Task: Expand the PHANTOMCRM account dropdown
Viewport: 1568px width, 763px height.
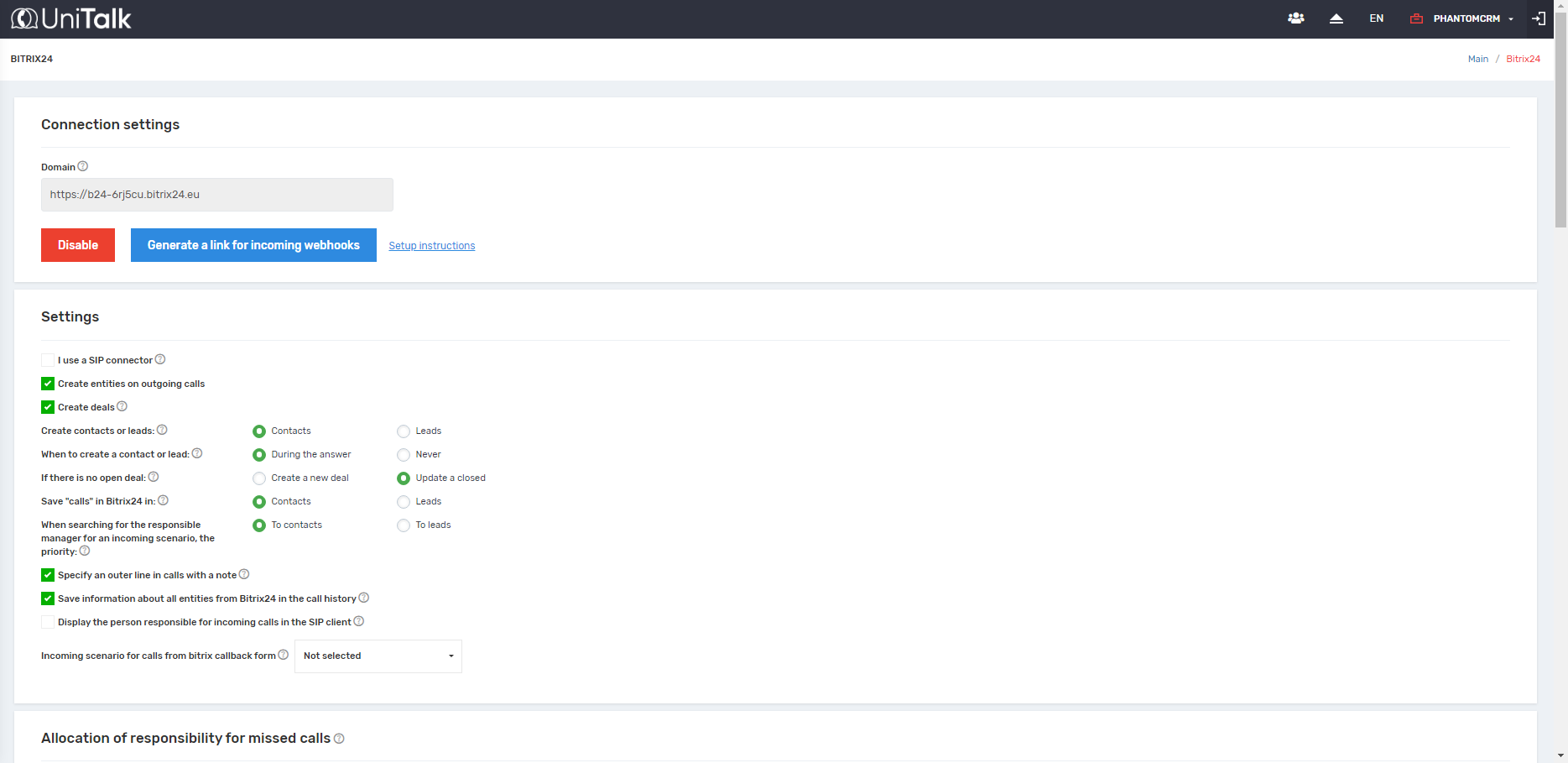Action: click(x=1472, y=18)
